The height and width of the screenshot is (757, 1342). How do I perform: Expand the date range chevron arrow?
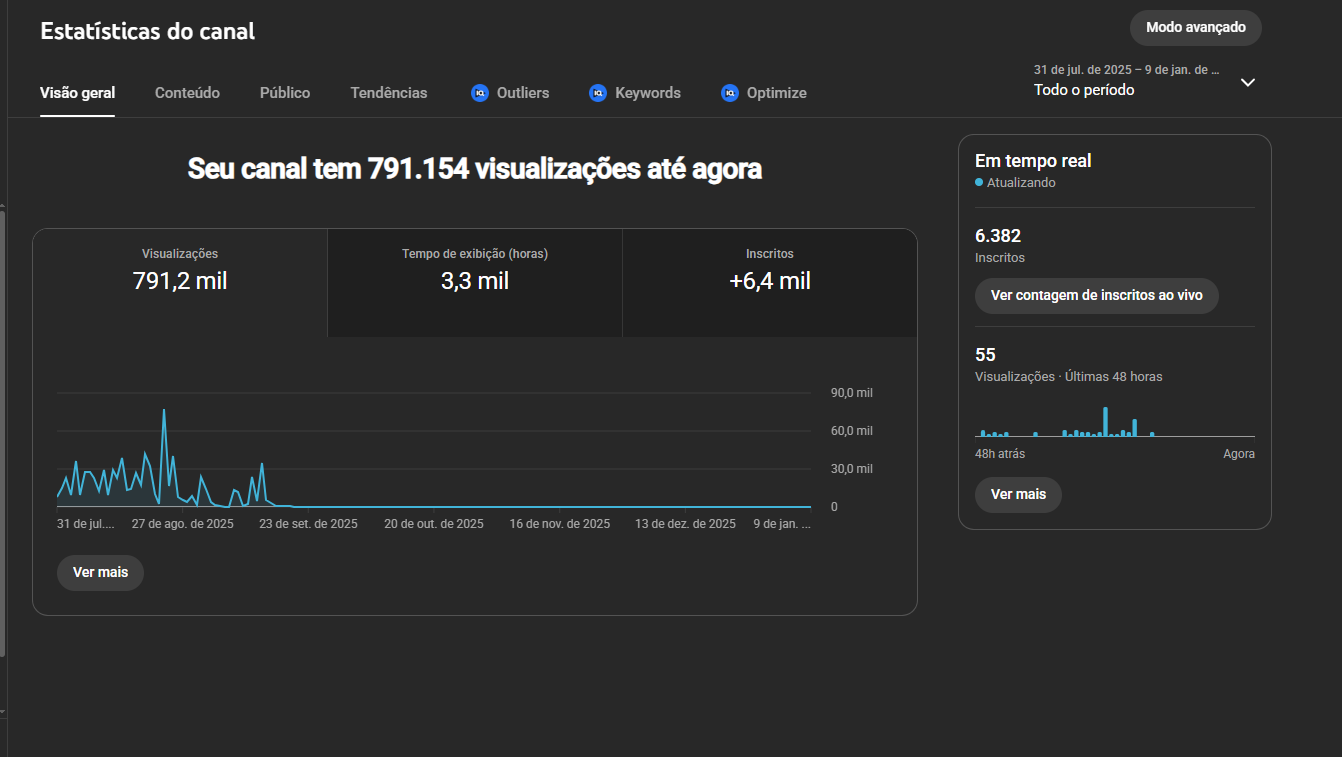tap(1247, 82)
